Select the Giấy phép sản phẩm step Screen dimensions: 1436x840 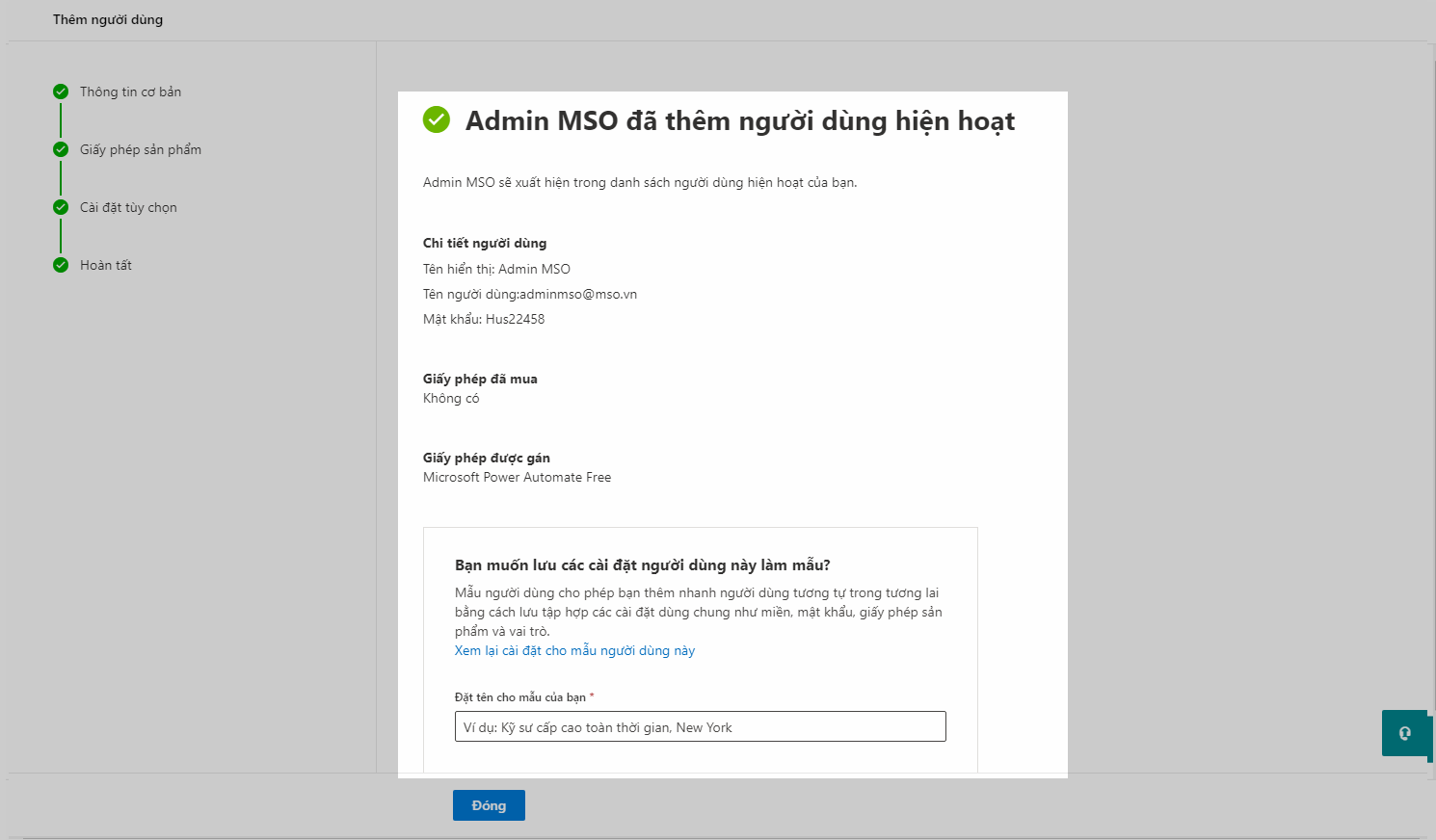point(141,149)
